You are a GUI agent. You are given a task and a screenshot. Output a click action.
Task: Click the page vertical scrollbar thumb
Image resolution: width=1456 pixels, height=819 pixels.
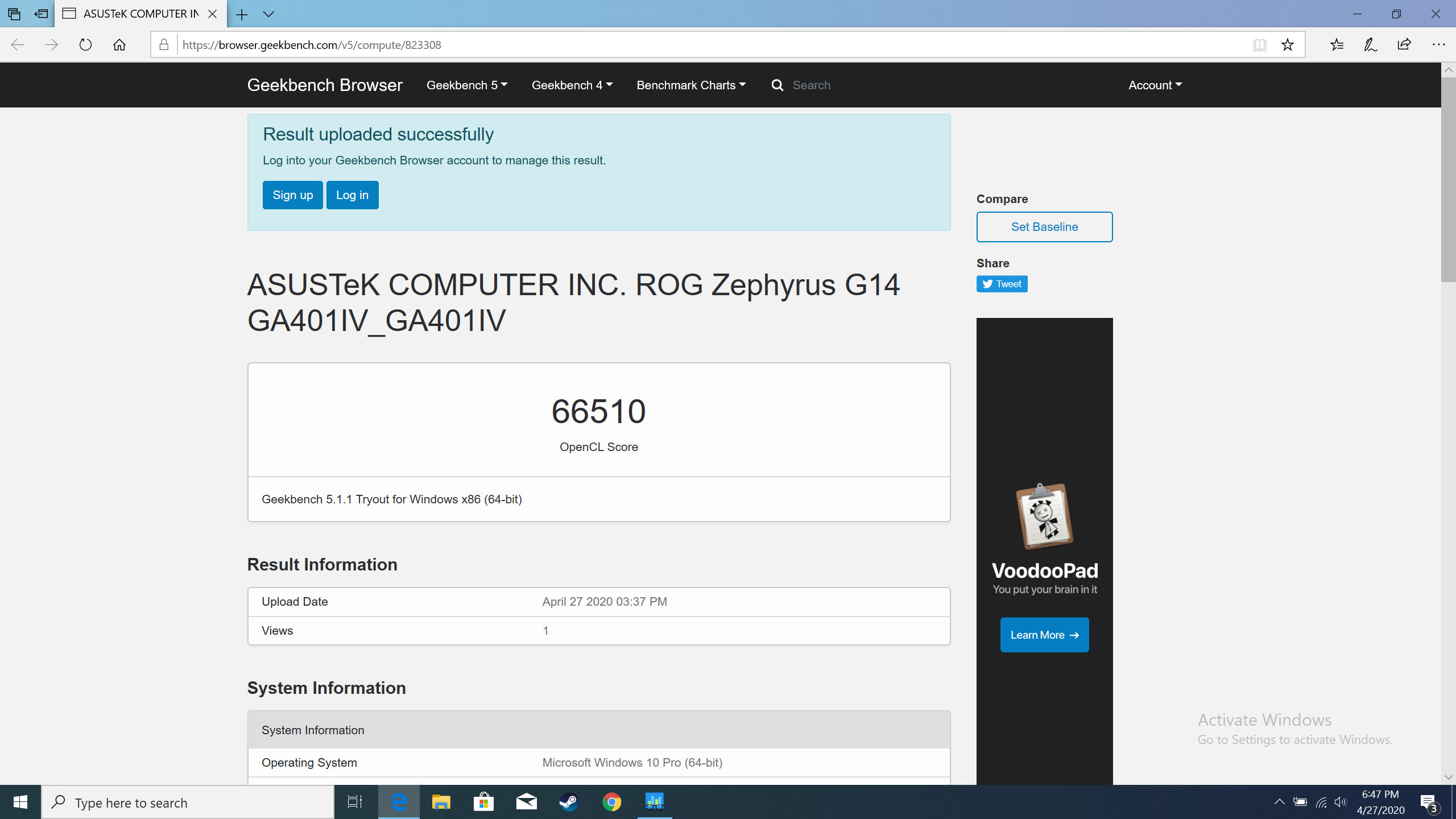tap(1448, 179)
